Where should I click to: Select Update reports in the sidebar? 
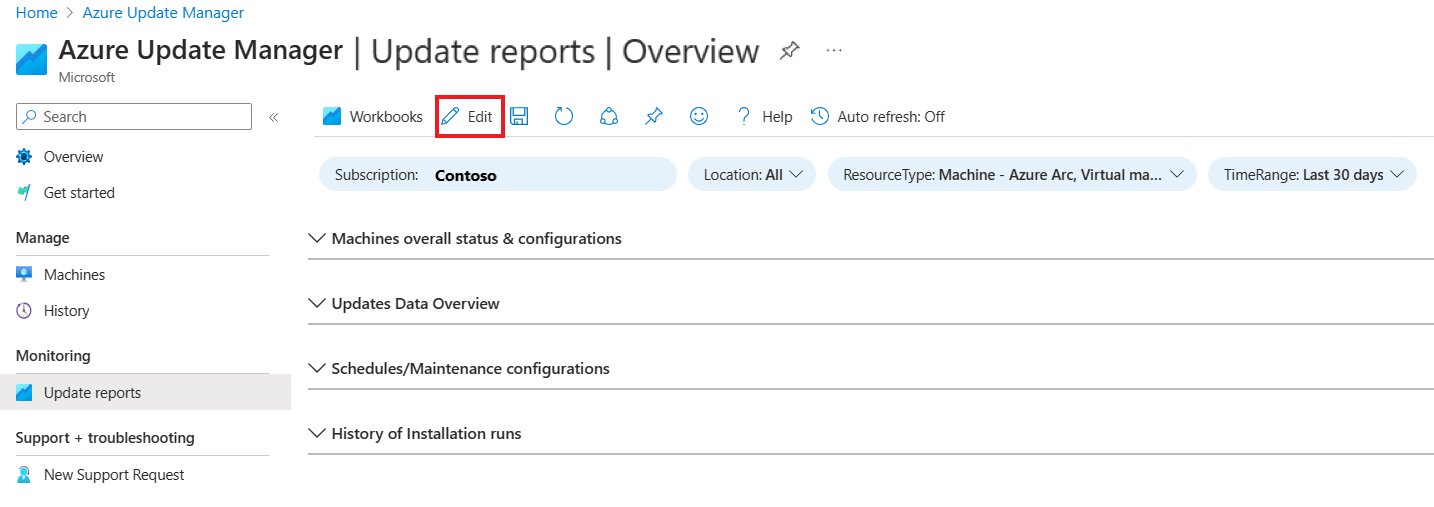pyautogui.click(x=92, y=393)
